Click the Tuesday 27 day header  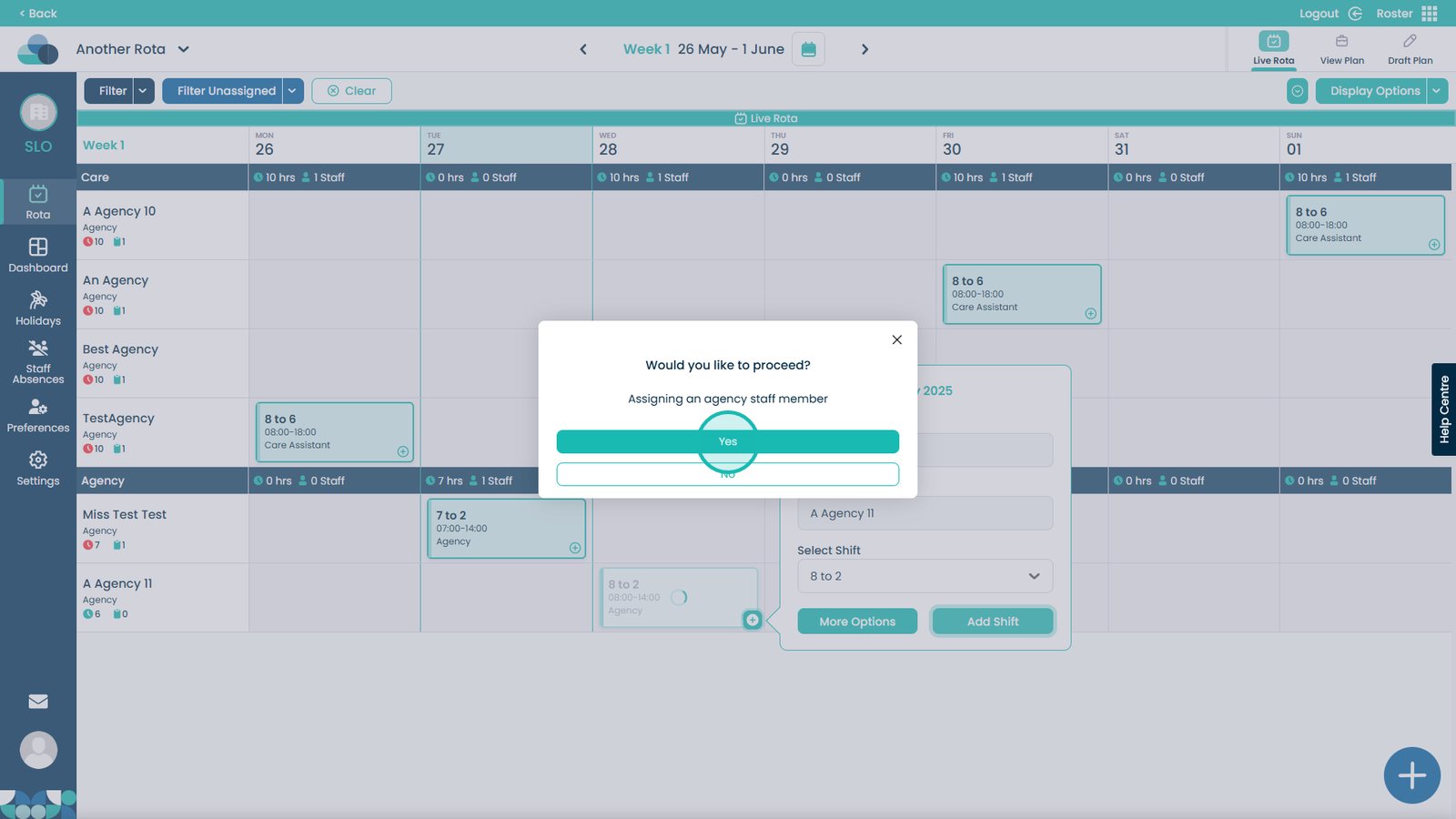(x=506, y=145)
